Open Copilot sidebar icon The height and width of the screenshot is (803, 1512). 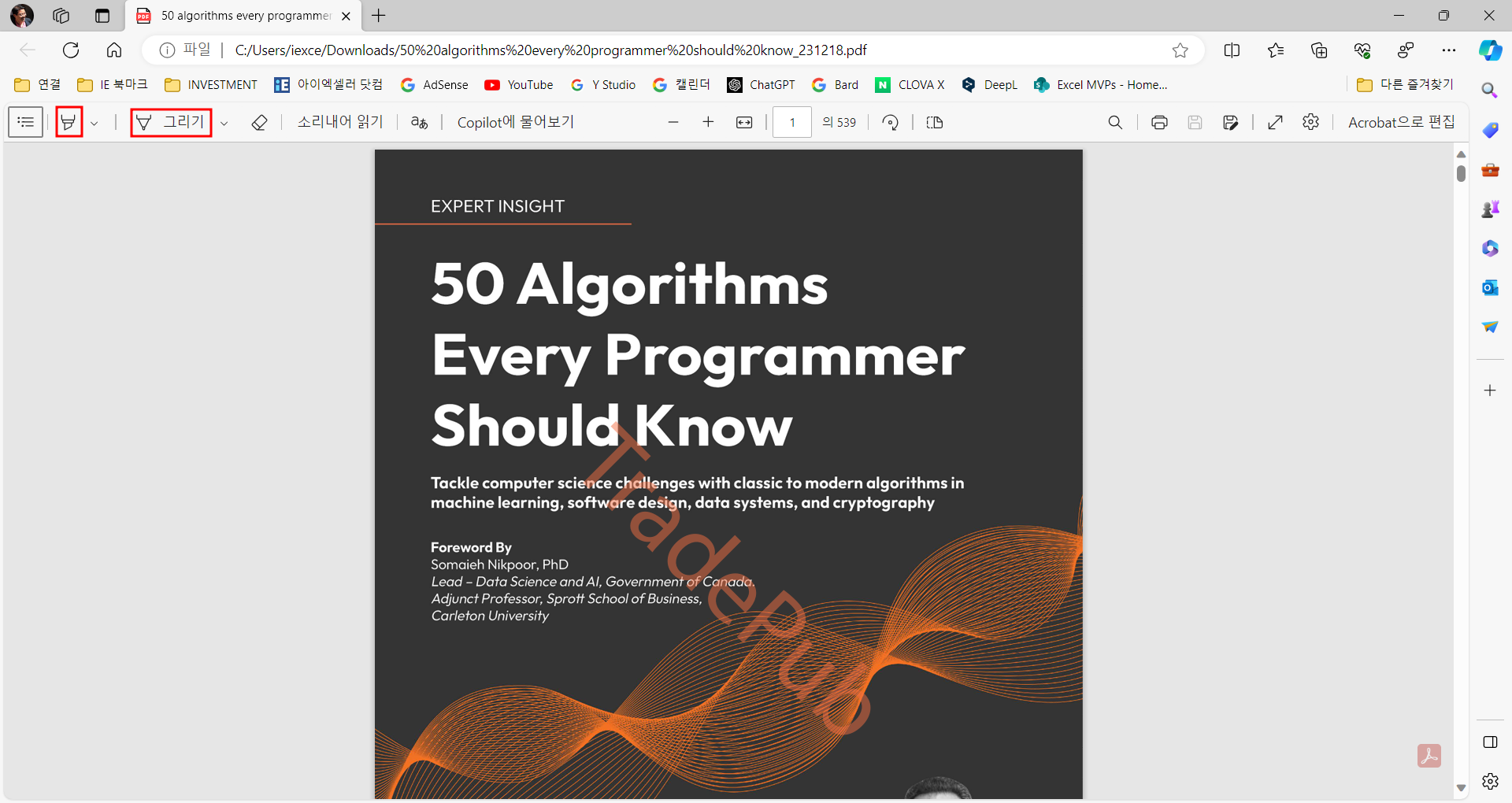[1490, 50]
